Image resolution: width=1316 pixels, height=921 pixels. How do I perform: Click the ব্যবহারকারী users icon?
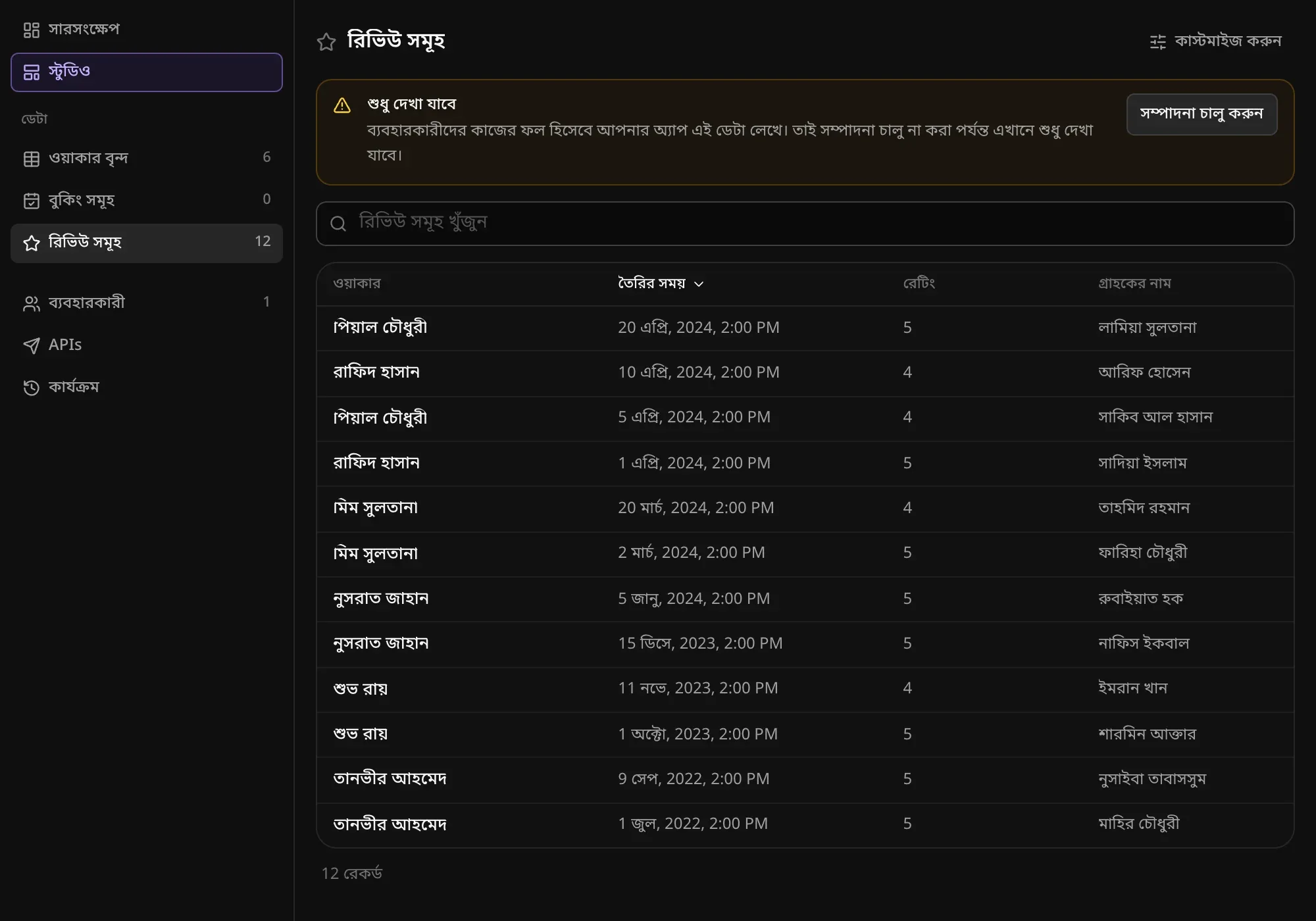(x=32, y=303)
